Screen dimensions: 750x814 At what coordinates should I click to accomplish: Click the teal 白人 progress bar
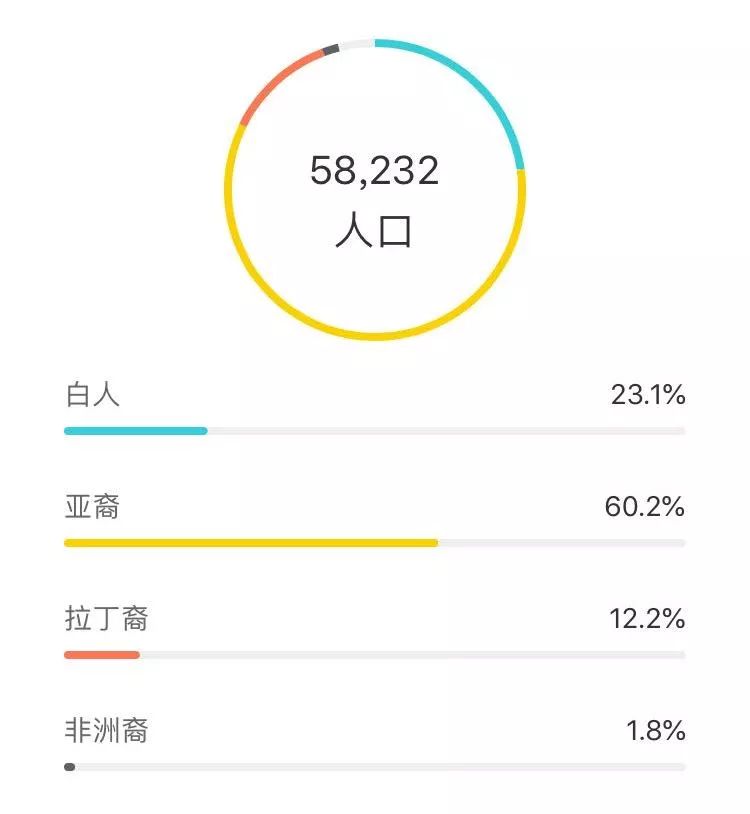coord(136,431)
